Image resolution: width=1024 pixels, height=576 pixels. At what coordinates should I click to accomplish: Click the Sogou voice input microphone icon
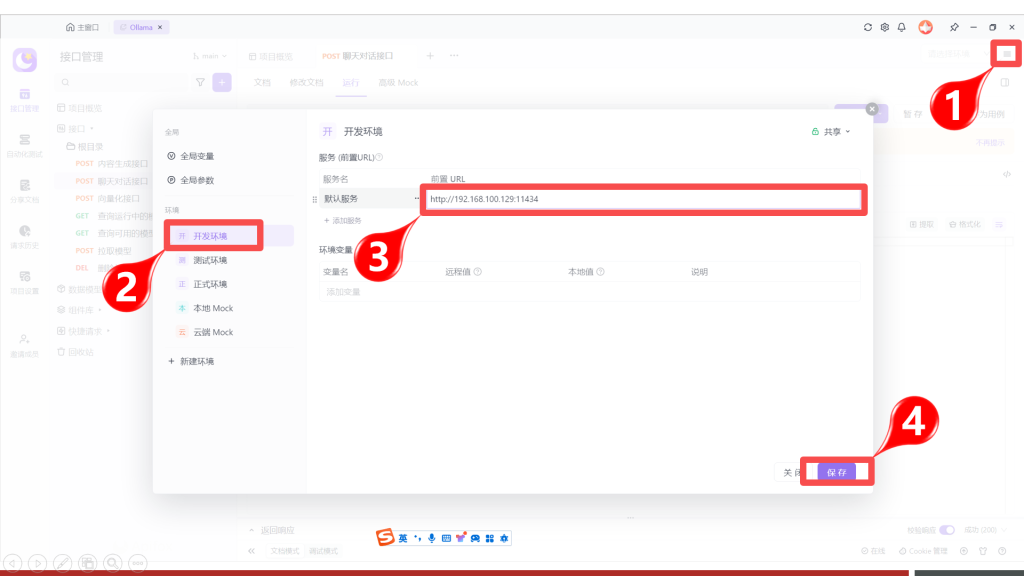tap(431, 538)
